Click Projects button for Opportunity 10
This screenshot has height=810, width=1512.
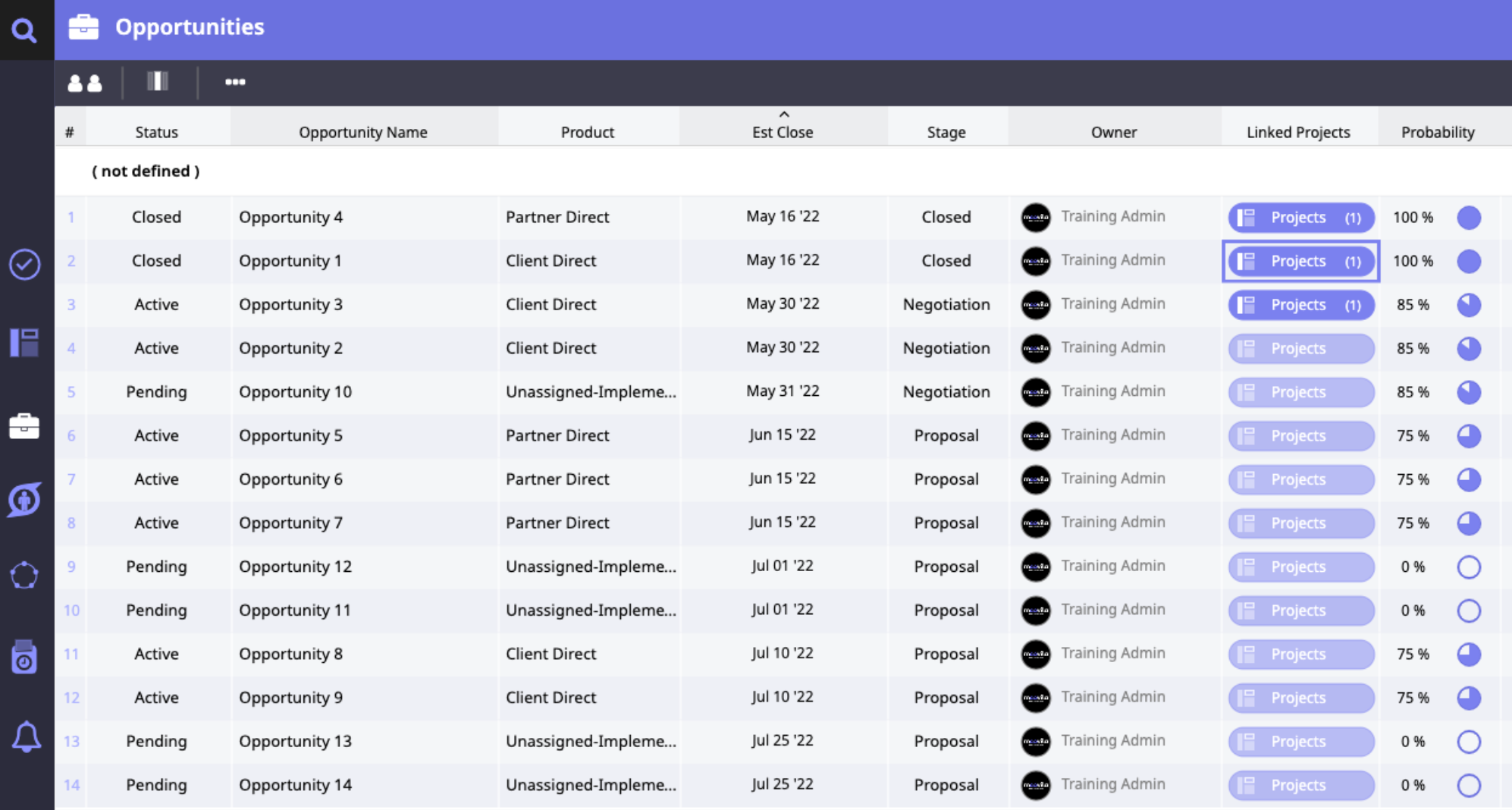pyautogui.click(x=1300, y=392)
